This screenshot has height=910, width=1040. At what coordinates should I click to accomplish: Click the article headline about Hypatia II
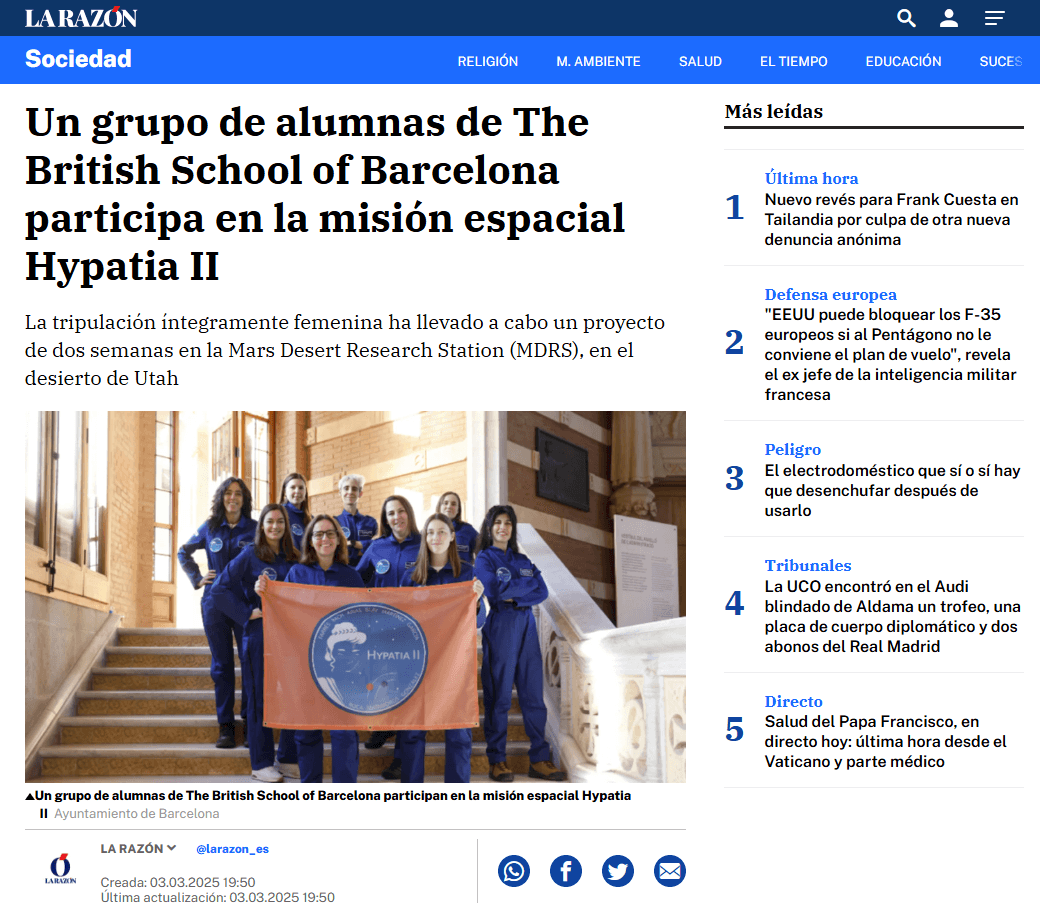tap(325, 194)
